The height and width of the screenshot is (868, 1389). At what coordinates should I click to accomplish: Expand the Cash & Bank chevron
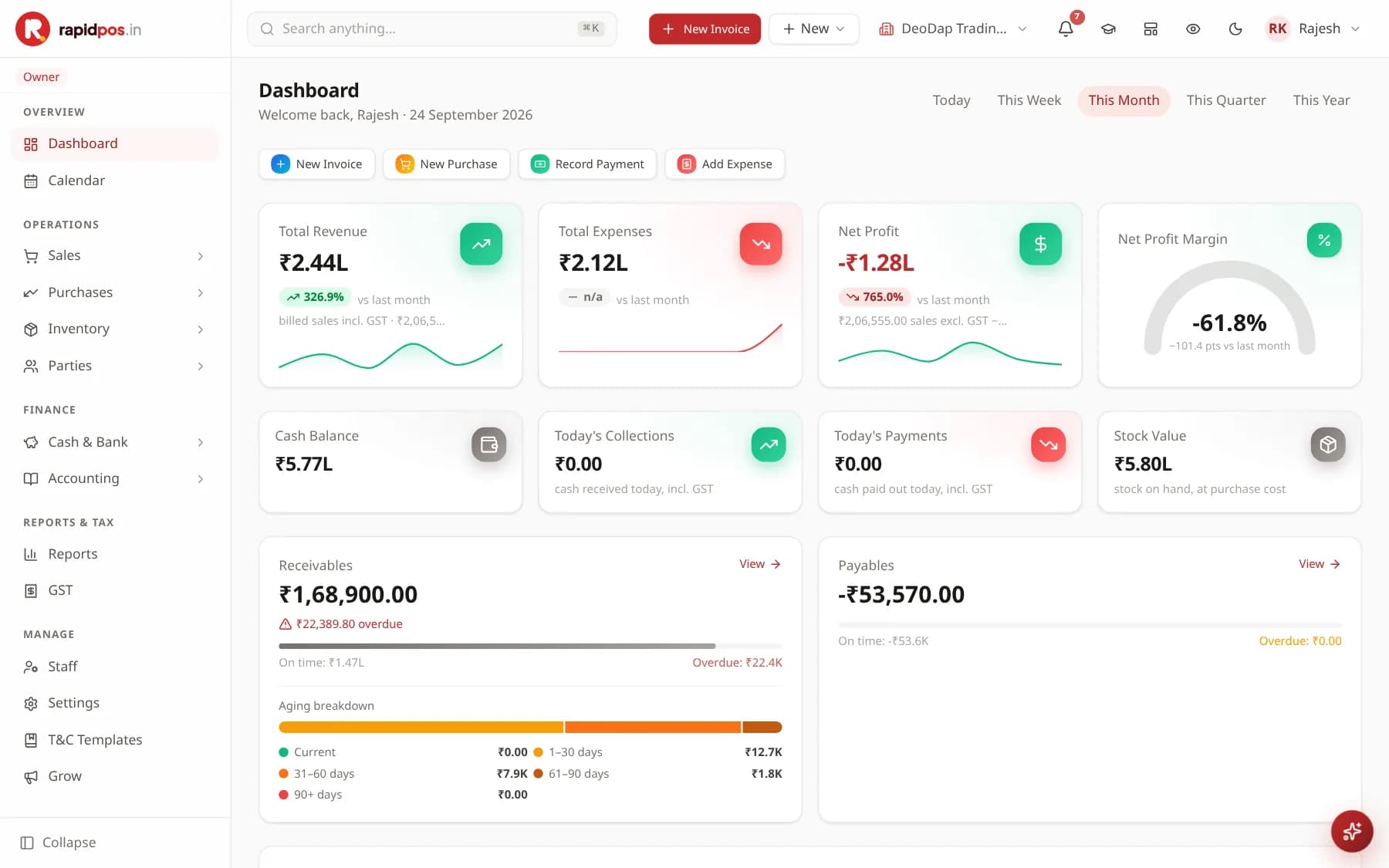(201, 443)
